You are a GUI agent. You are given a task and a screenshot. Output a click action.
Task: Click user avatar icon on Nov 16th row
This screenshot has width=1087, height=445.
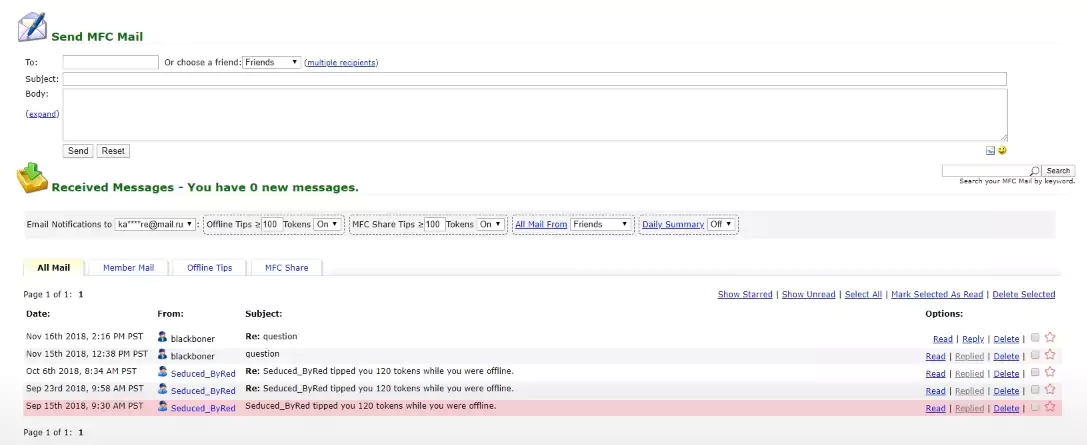click(162, 337)
